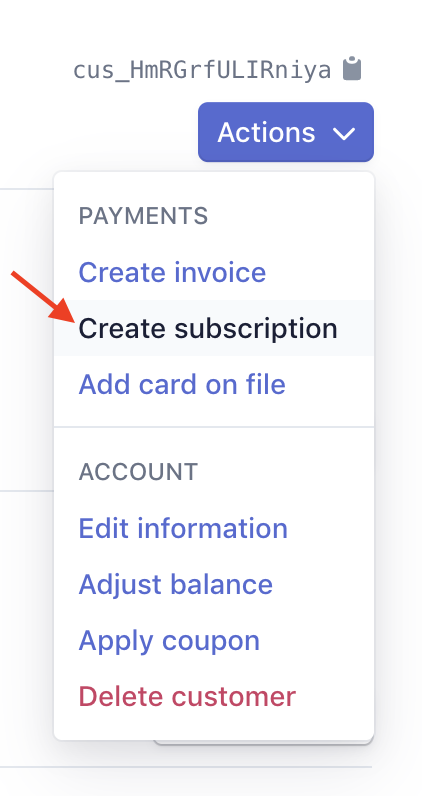Click the hidden element peeking below the menu
Screen dimensions: 422x796
pos(264,742)
